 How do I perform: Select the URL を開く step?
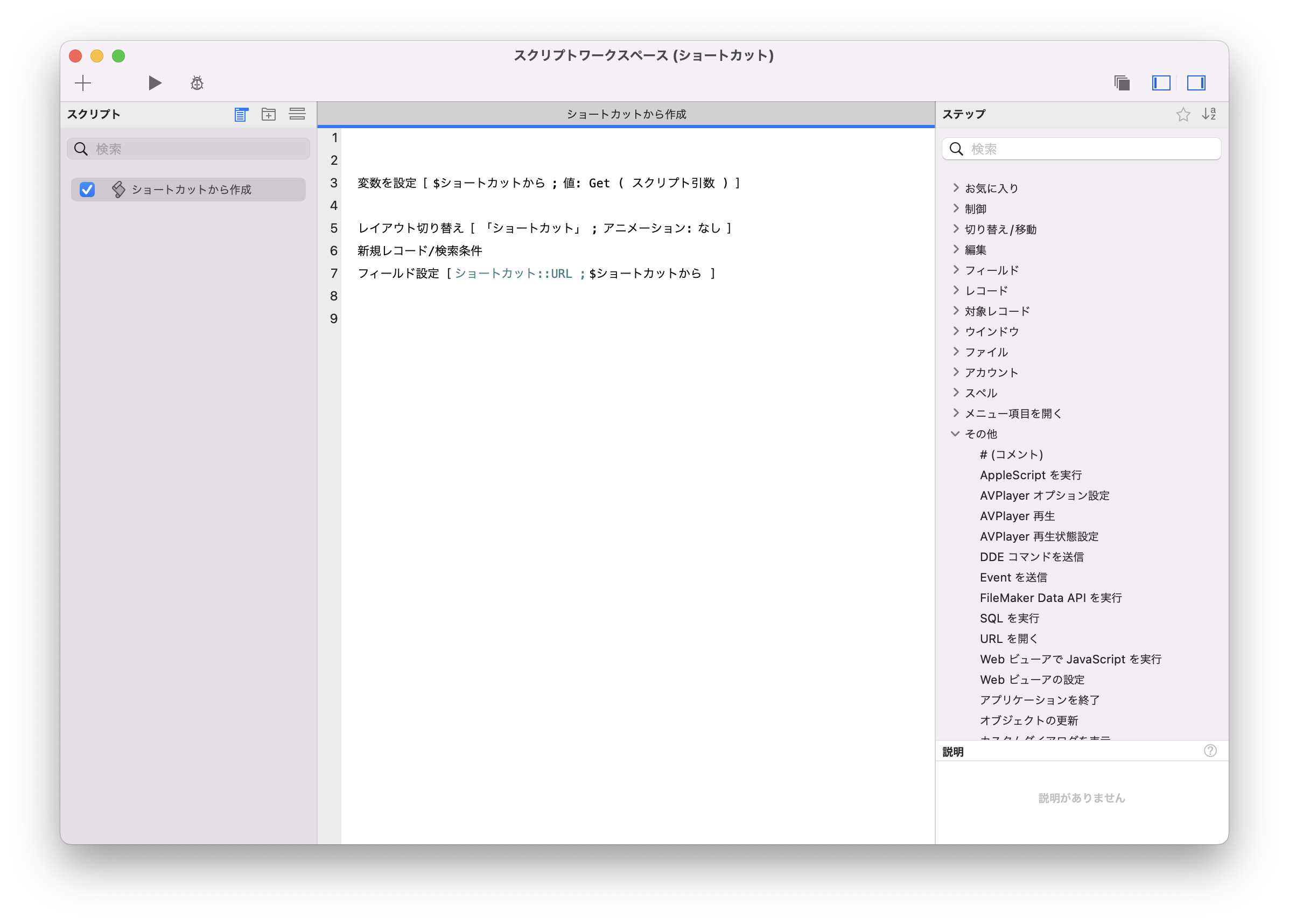[x=1009, y=638]
